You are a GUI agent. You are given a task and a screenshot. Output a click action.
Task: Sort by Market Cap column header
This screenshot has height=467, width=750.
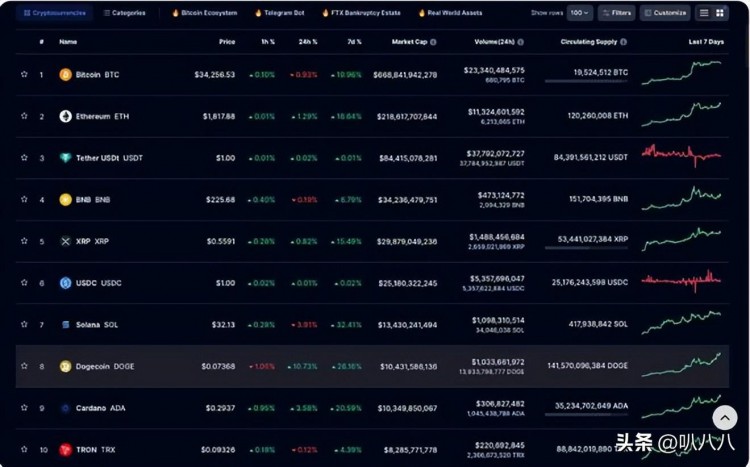pos(409,42)
